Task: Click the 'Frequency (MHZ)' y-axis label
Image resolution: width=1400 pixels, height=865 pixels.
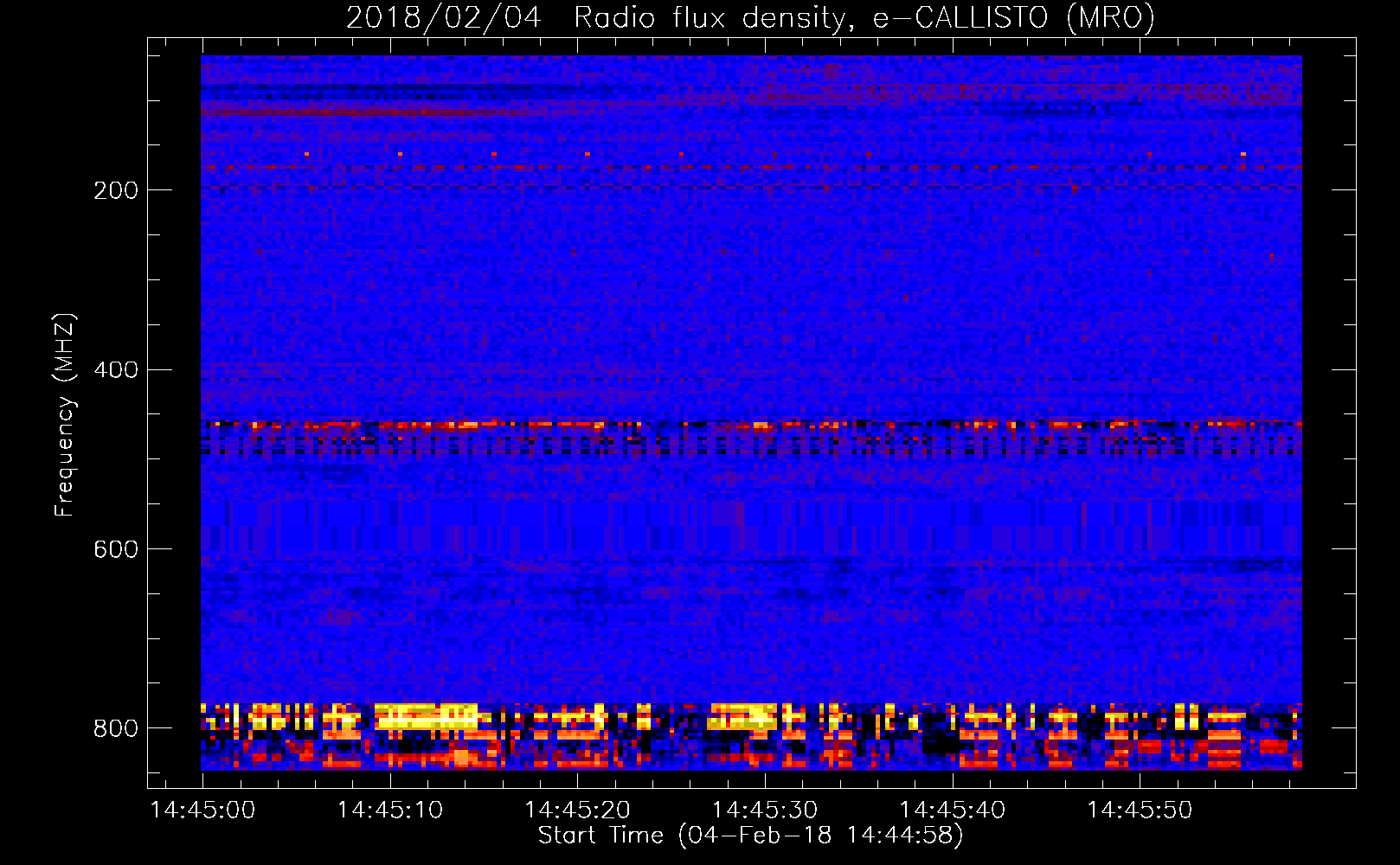Action: pos(65,415)
